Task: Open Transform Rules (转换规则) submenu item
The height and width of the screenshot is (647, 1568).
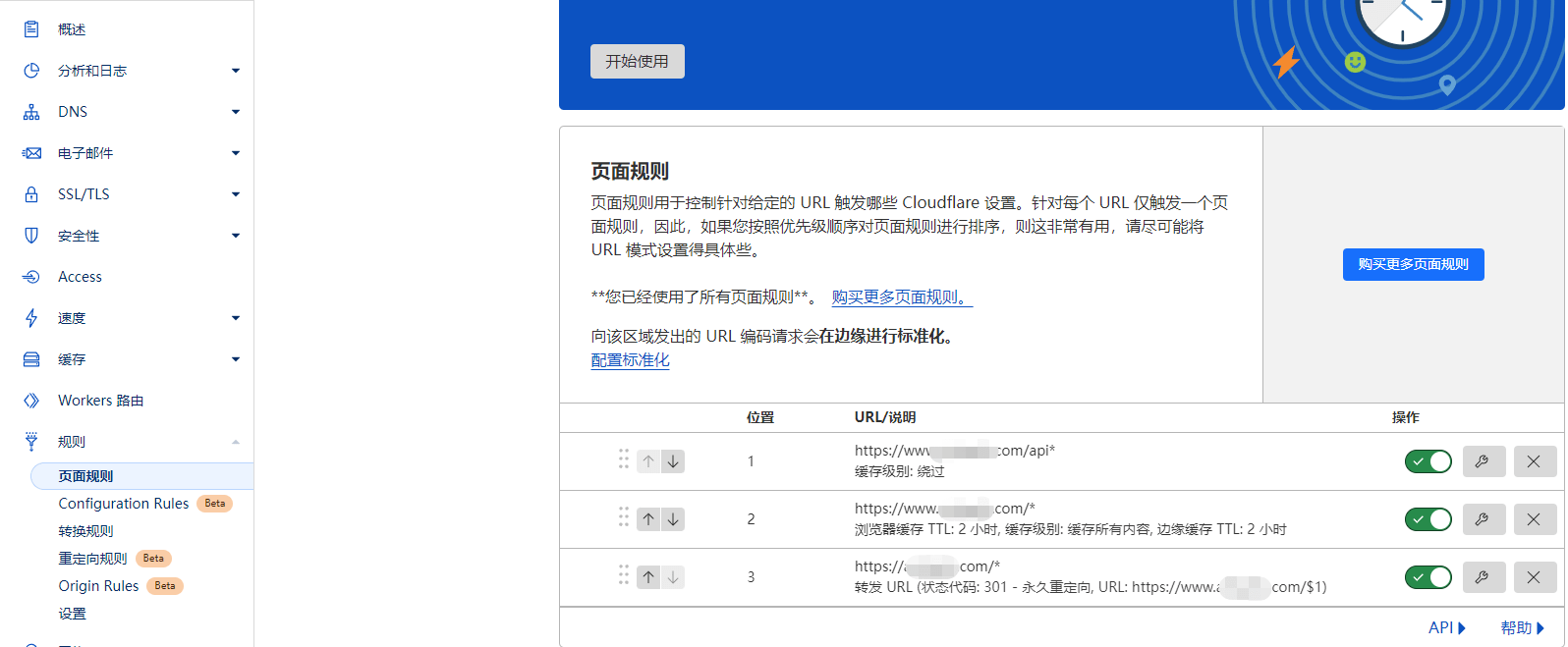Action: [85, 531]
